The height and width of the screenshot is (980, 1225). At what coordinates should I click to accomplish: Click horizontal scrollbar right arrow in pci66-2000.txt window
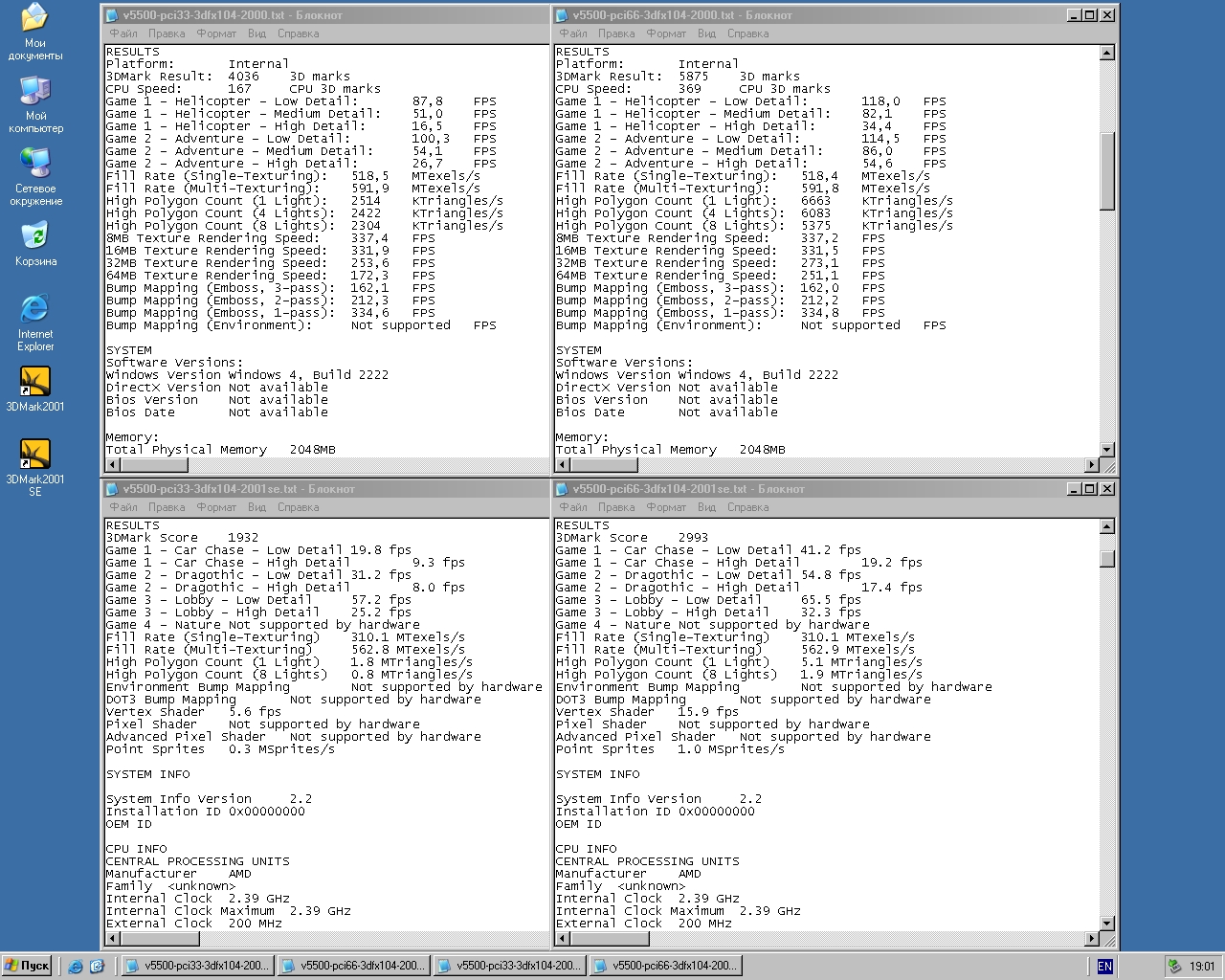pos(1092,465)
